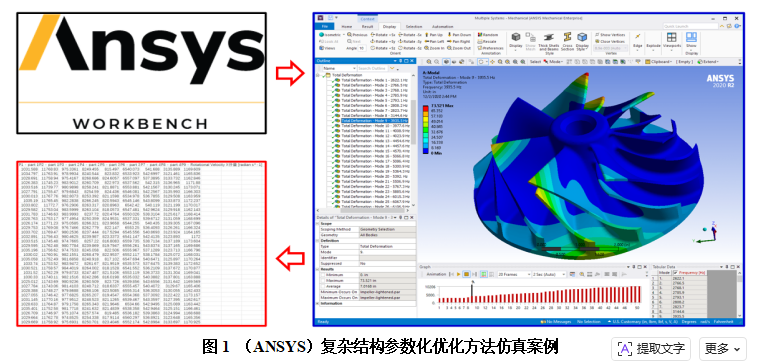Switch to the Home ribbon tab
The height and width of the screenshot is (363, 759).
347,27
